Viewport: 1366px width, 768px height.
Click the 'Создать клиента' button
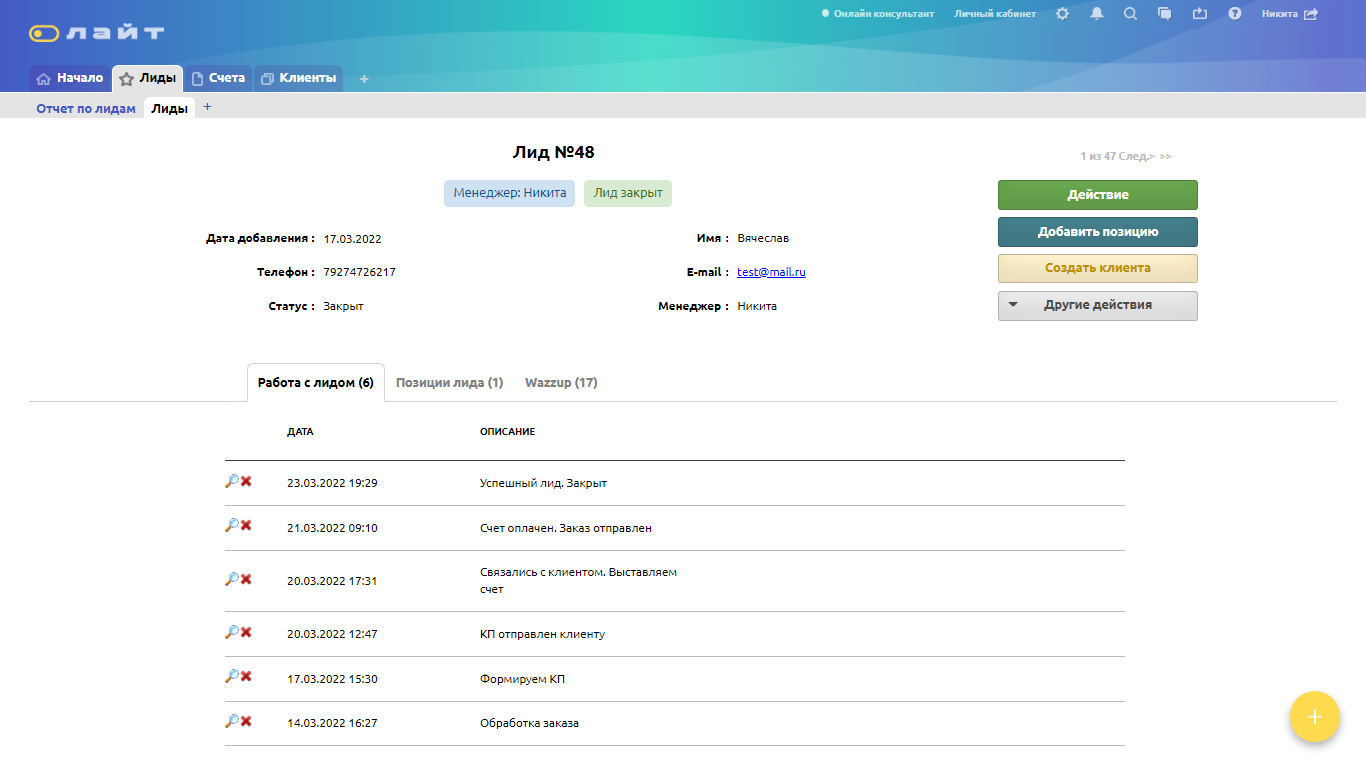[1097, 268]
